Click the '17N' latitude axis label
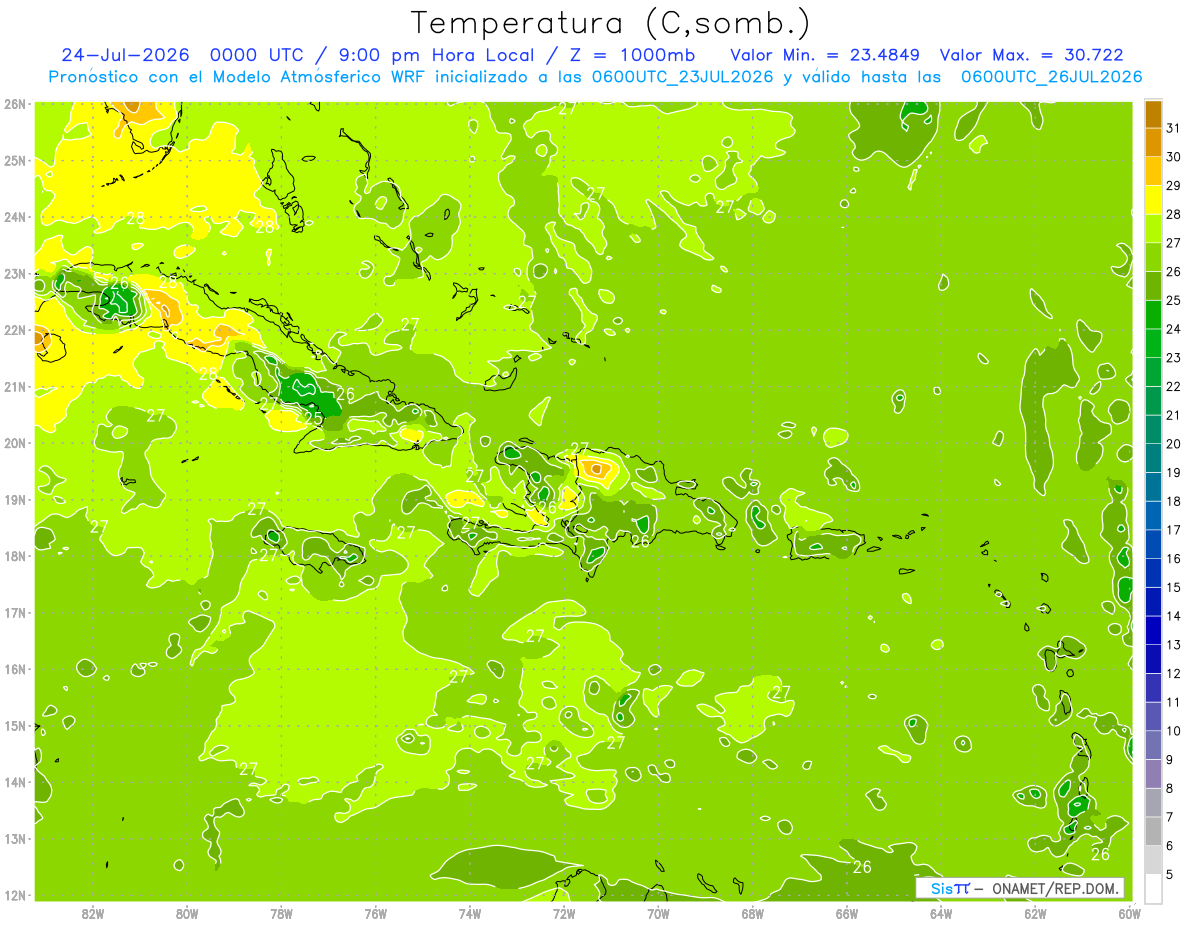The width and height of the screenshot is (1200, 927). point(15,612)
